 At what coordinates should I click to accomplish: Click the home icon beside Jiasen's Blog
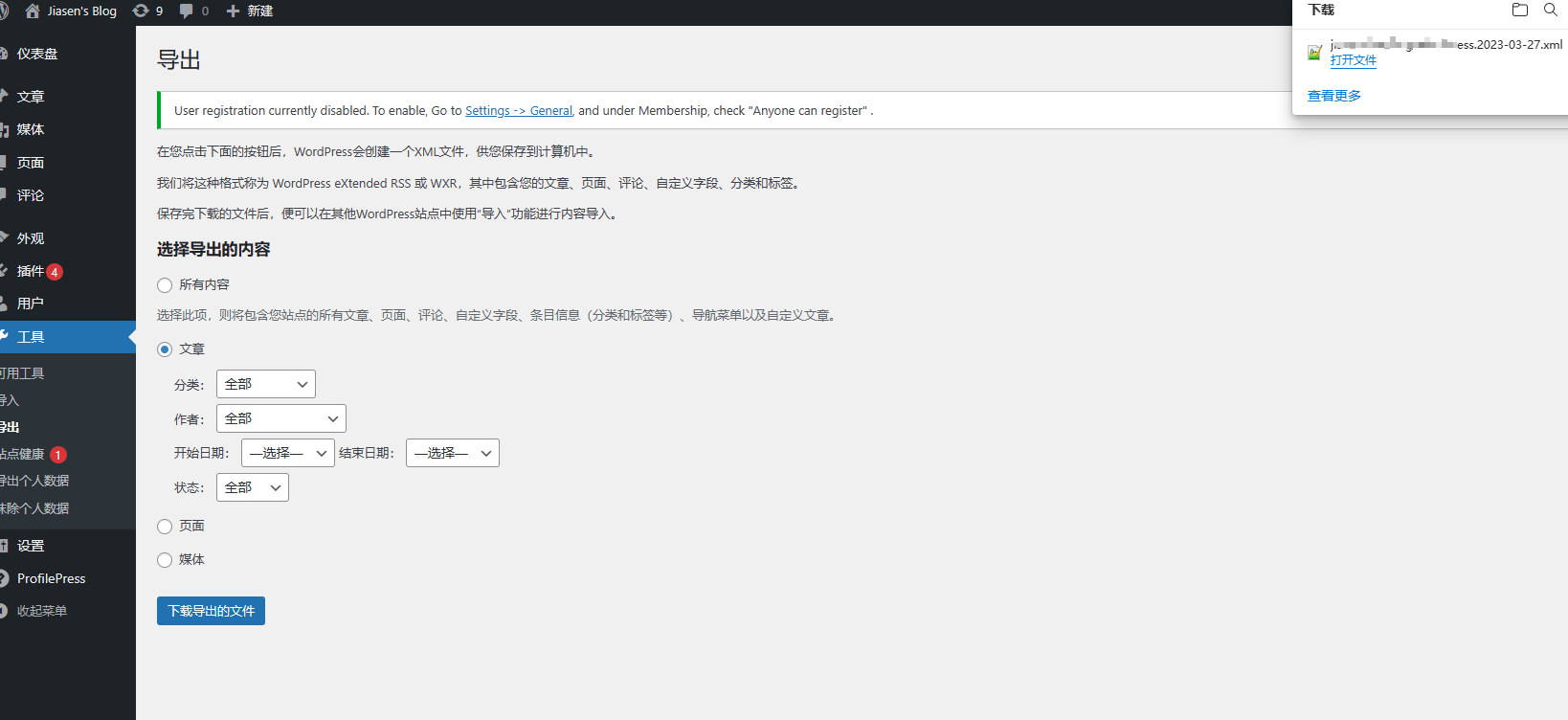[x=33, y=11]
